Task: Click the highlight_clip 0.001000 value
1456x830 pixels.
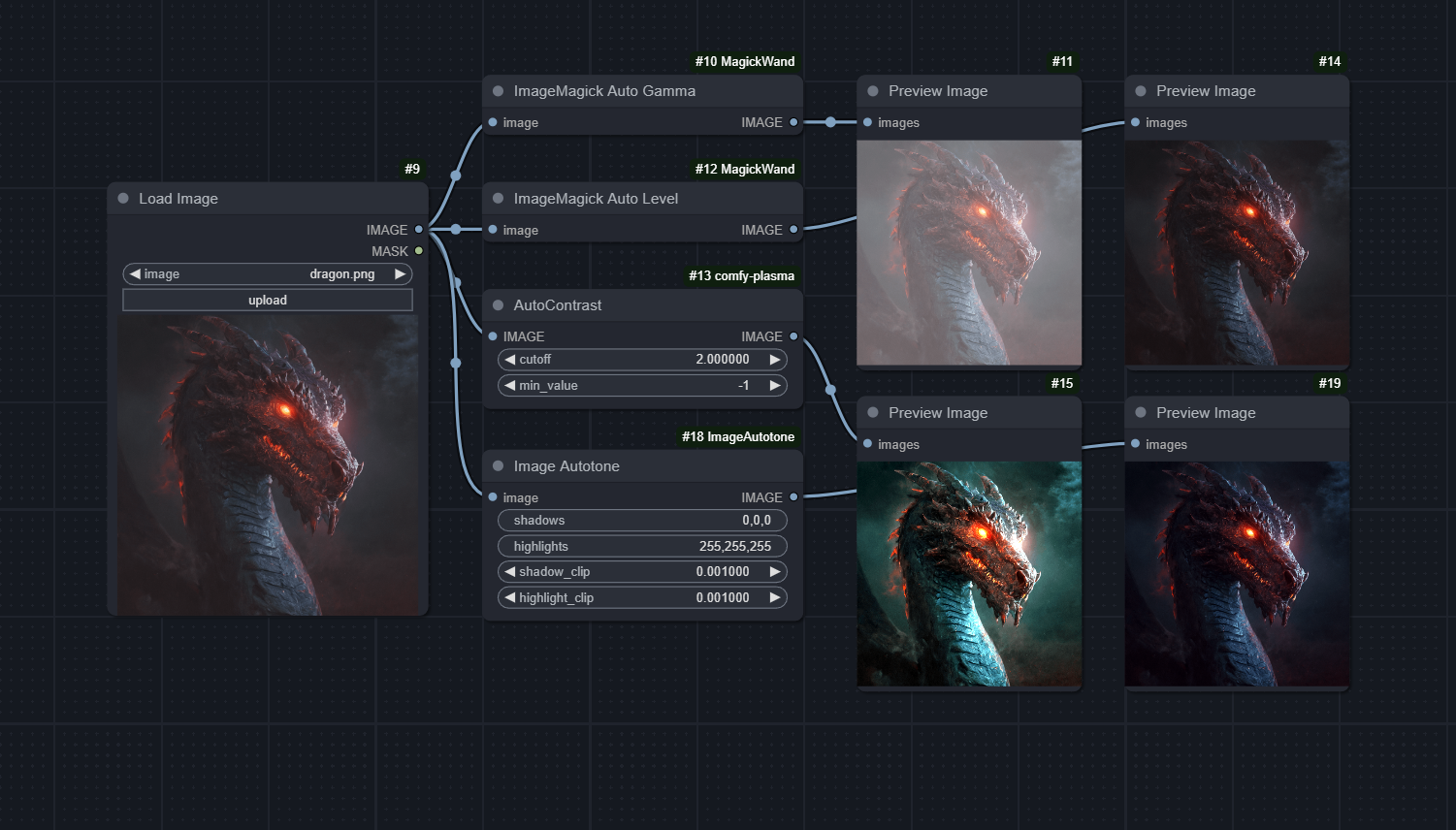Action: point(723,598)
